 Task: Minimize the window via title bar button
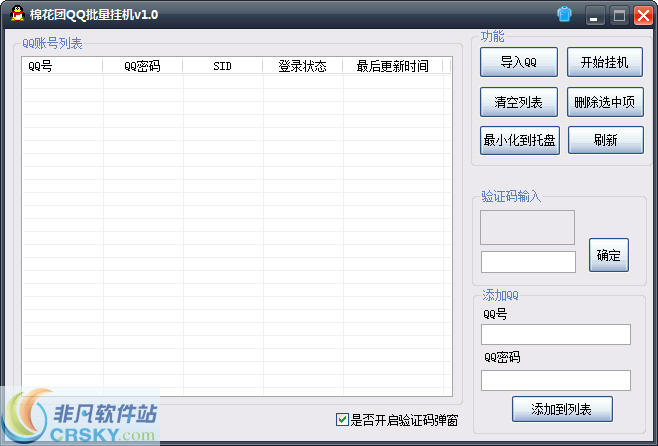pos(595,16)
